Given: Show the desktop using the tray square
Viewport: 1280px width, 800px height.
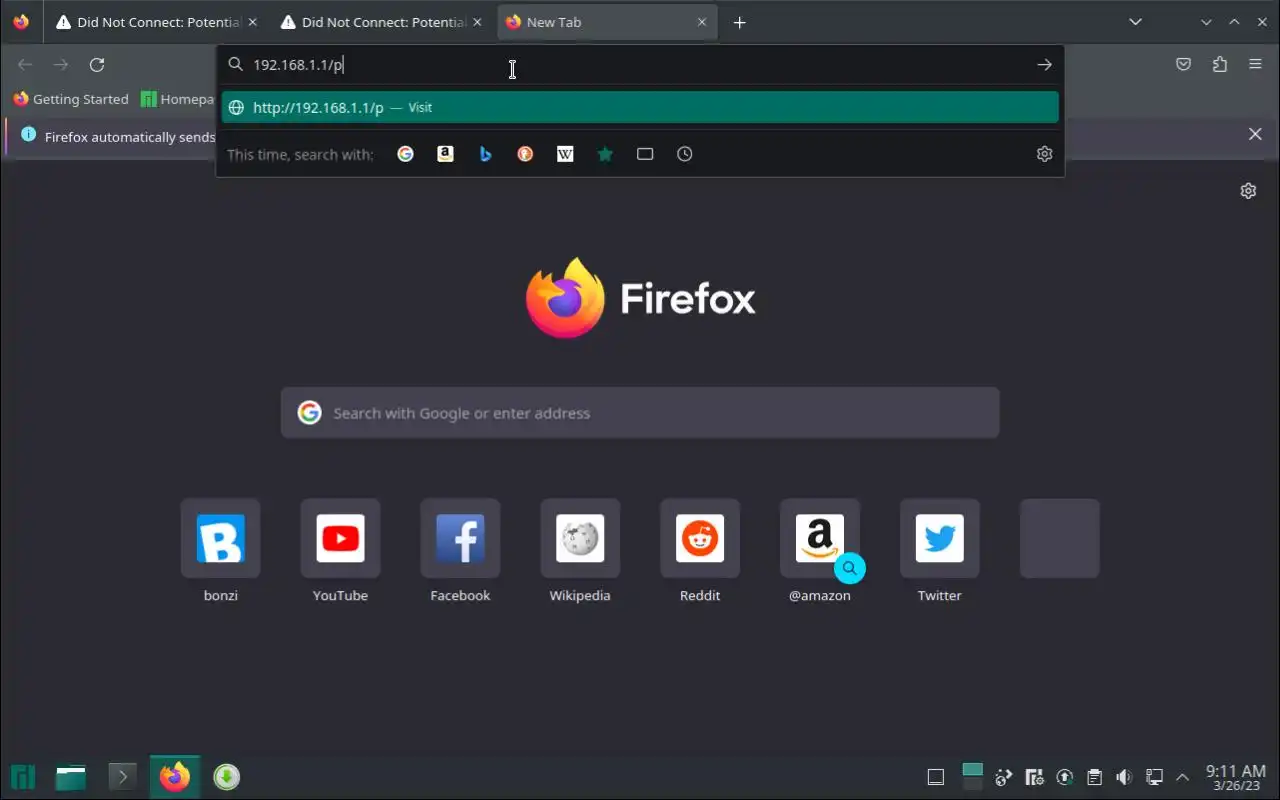Looking at the screenshot, I should point(936,777).
